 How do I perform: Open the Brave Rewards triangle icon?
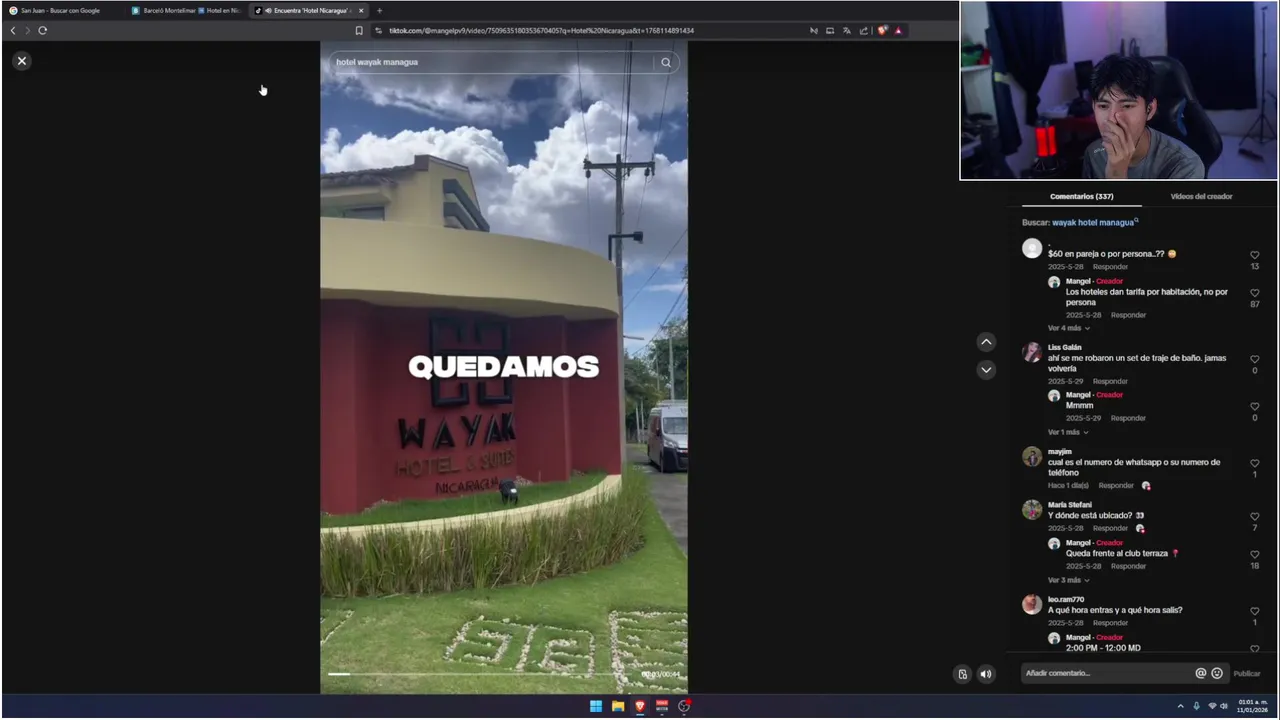click(x=898, y=30)
